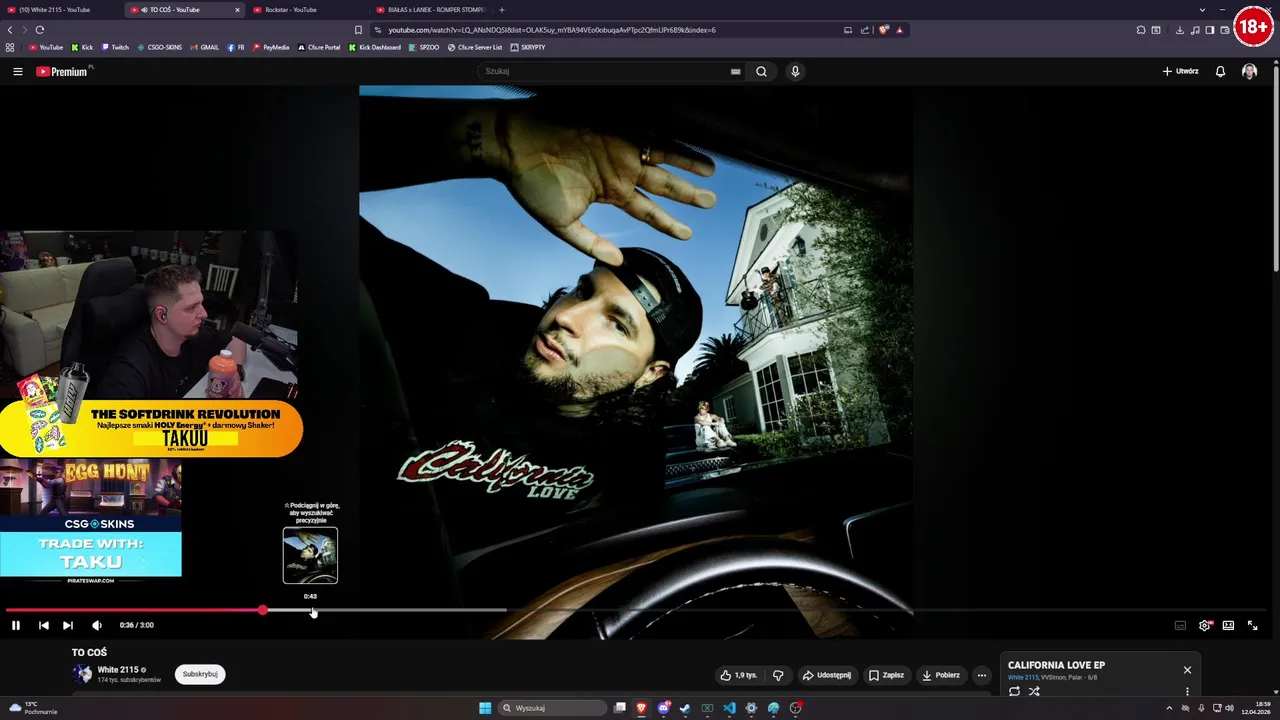This screenshot has width=1280, height=720.
Task: Subscribe with the Subskrybuj button
Action: pos(200,674)
